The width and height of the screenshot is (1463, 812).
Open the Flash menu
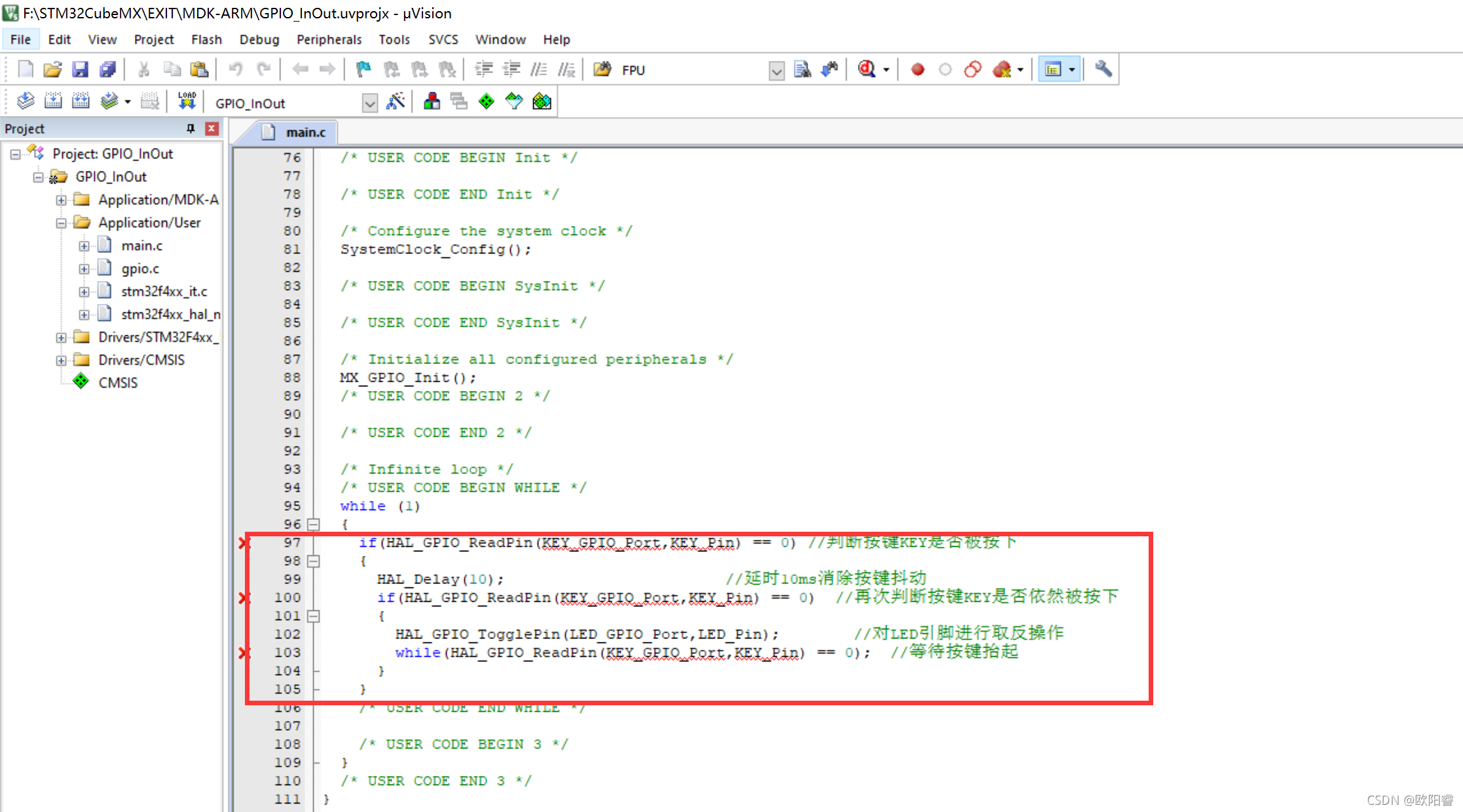(206, 39)
